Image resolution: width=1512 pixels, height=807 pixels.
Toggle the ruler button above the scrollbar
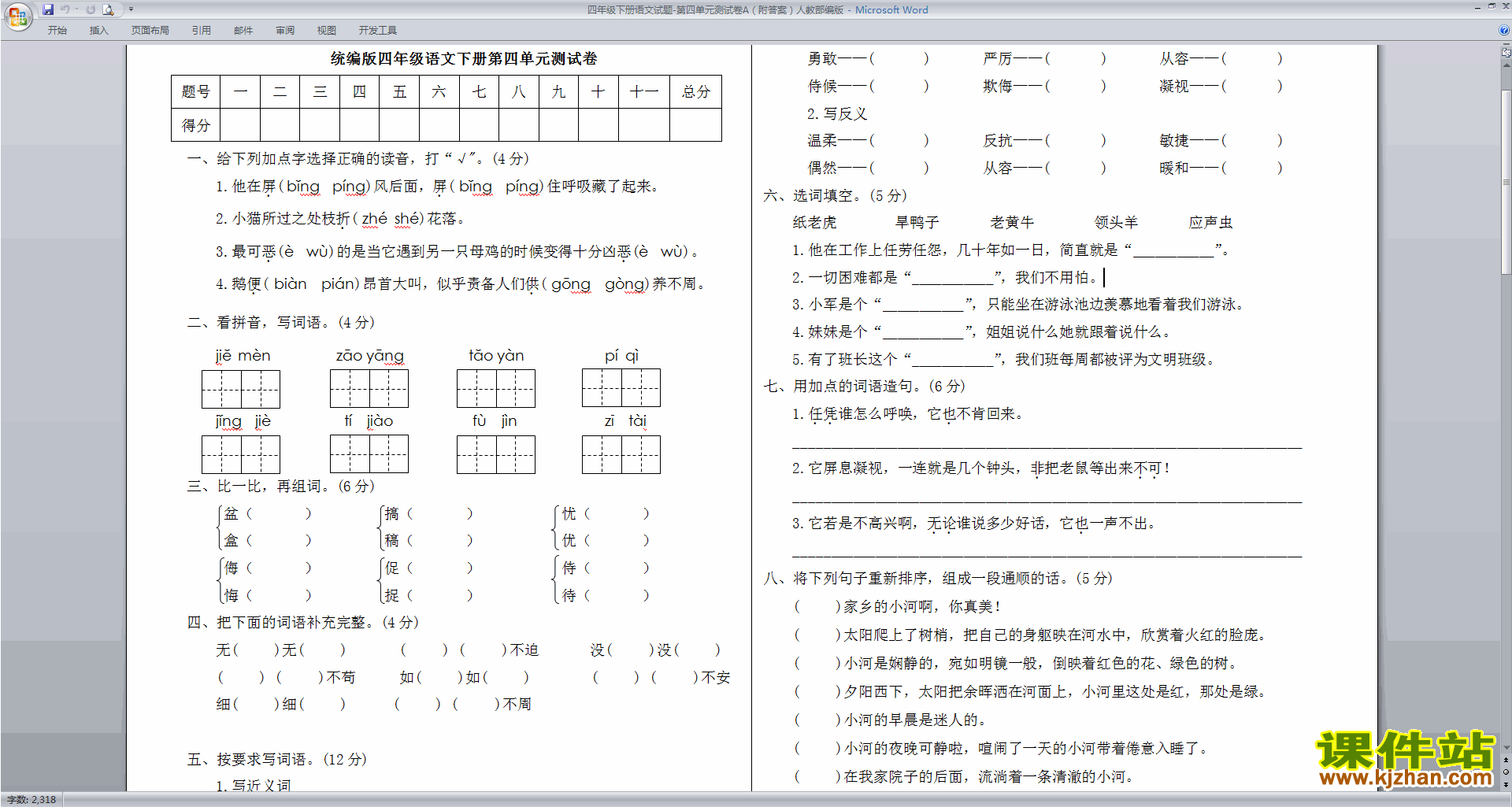[x=1506, y=51]
